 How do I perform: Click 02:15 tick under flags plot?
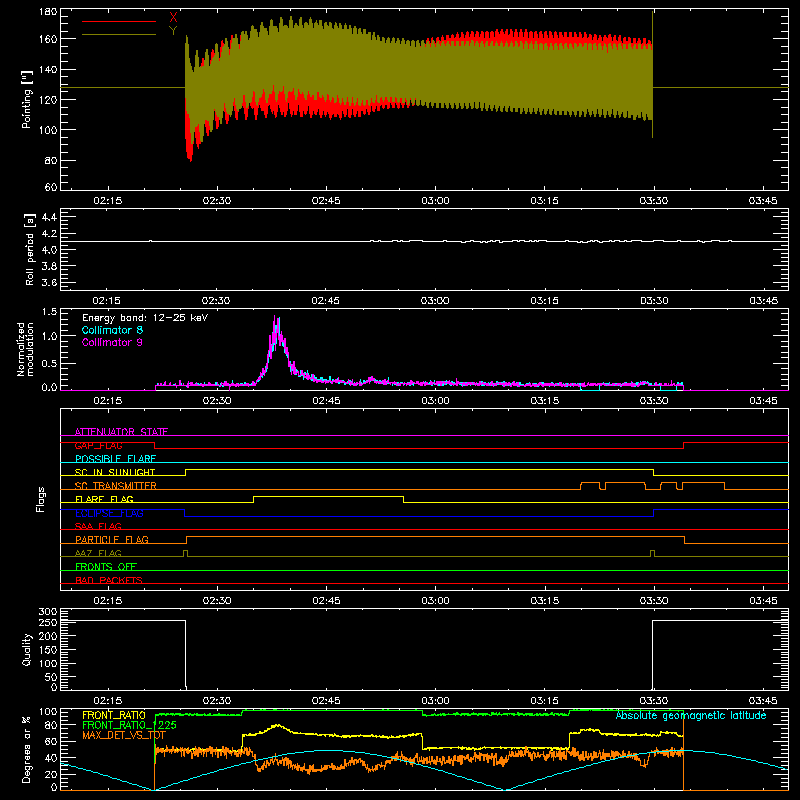pyautogui.click(x=108, y=601)
